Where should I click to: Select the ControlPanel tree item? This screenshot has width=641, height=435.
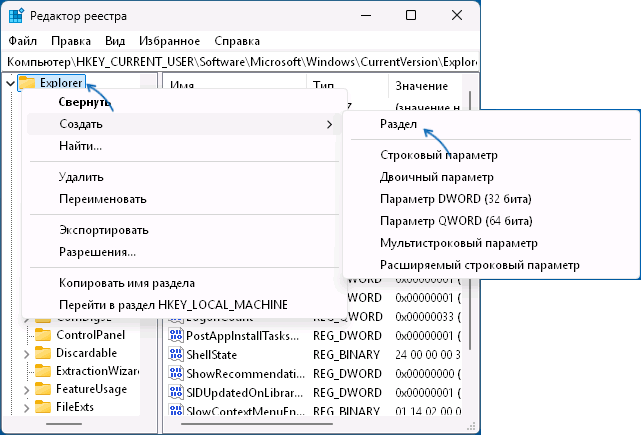[x=90, y=335]
